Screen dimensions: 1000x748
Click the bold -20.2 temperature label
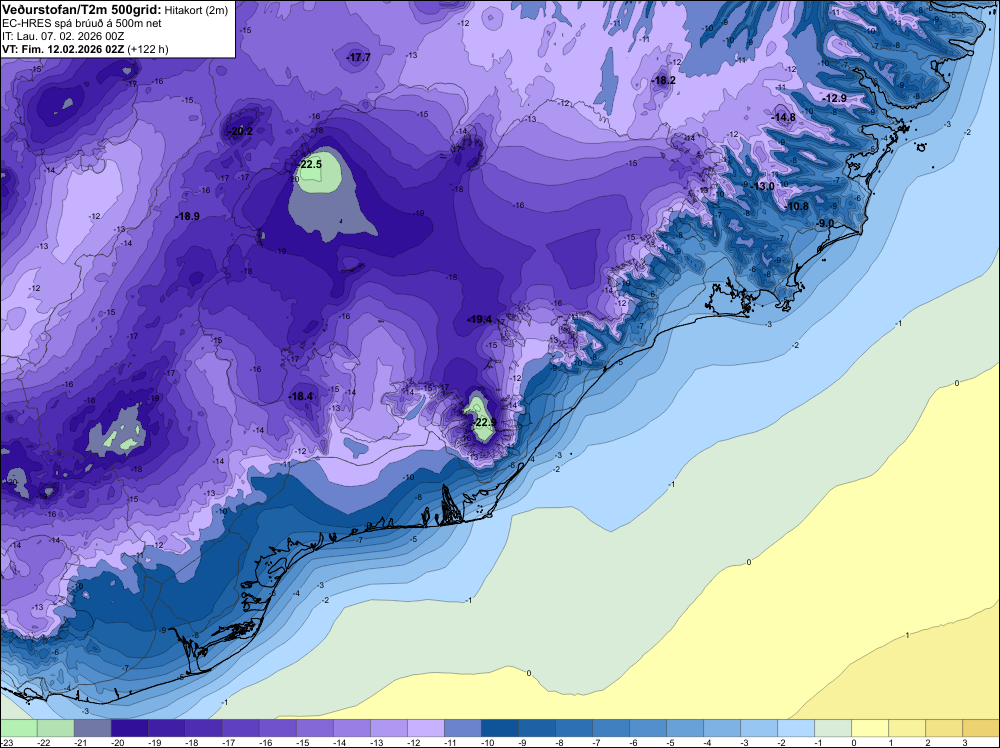(x=240, y=131)
